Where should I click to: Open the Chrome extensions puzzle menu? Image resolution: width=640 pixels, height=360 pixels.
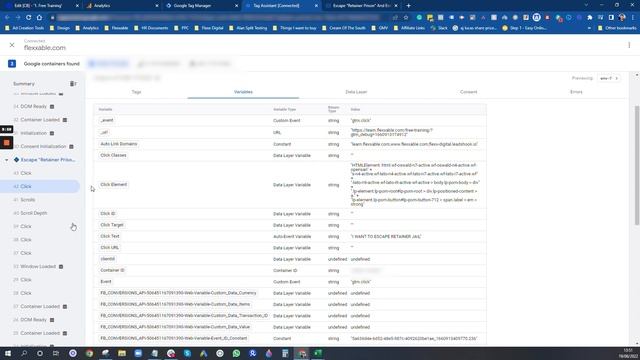pos(589,18)
